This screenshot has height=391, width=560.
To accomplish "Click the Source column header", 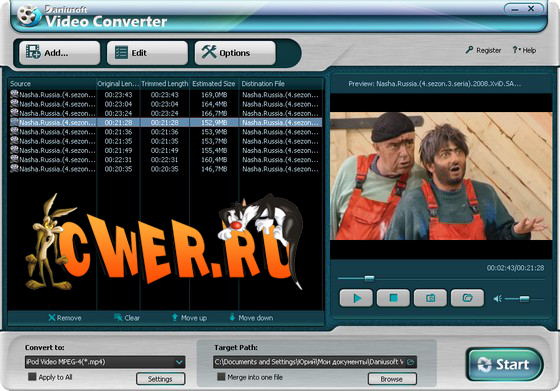I will click(x=52, y=84).
